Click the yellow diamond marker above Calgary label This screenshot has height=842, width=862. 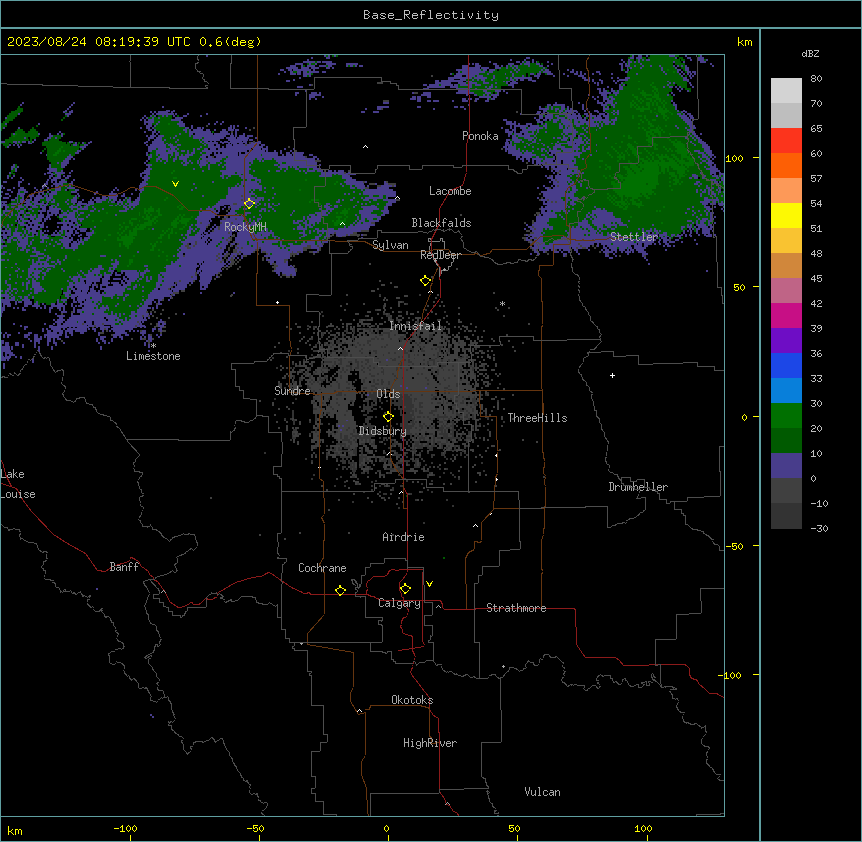[x=405, y=589]
